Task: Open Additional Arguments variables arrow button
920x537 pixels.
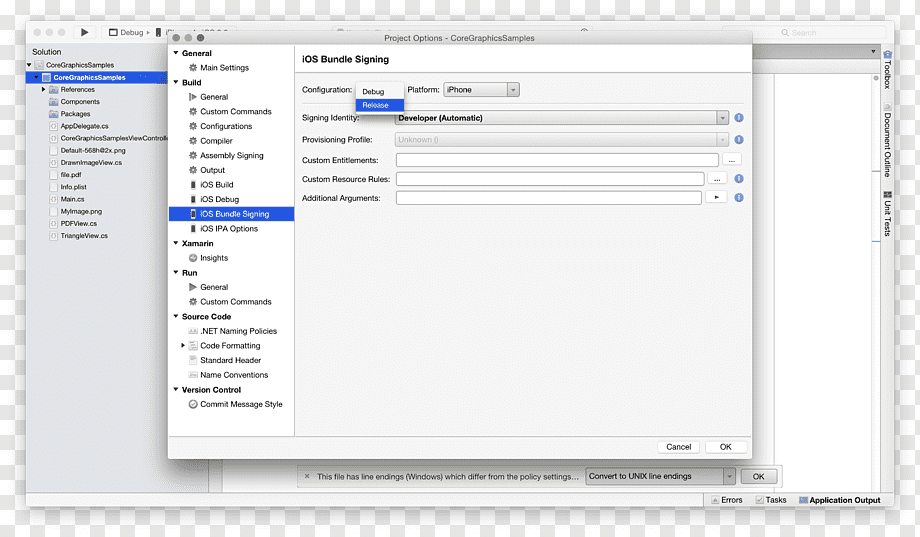Action: (x=716, y=198)
